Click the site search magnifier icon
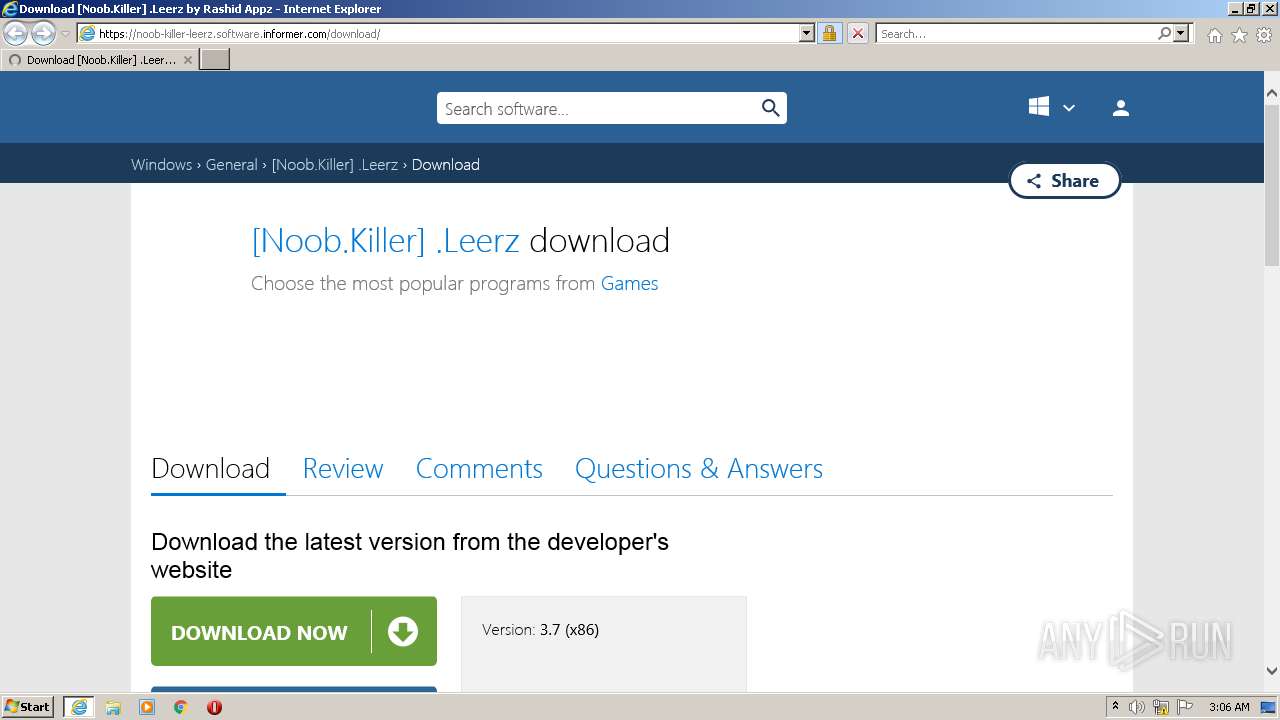 point(770,108)
